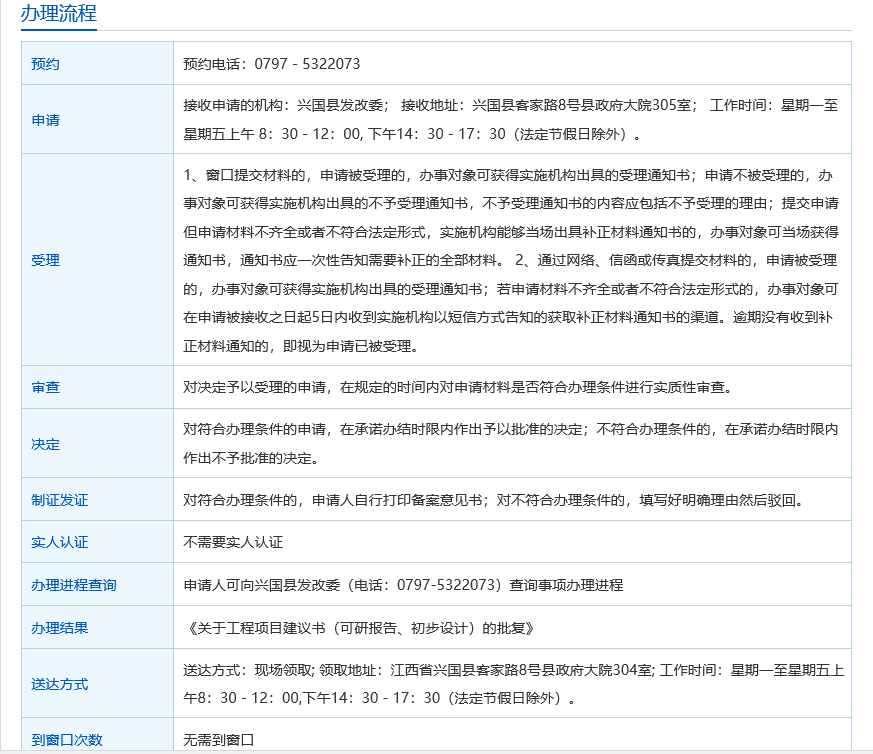Click the 不需要实人认证 text
This screenshot has width=873, height=754.
[x=233, y=542]
